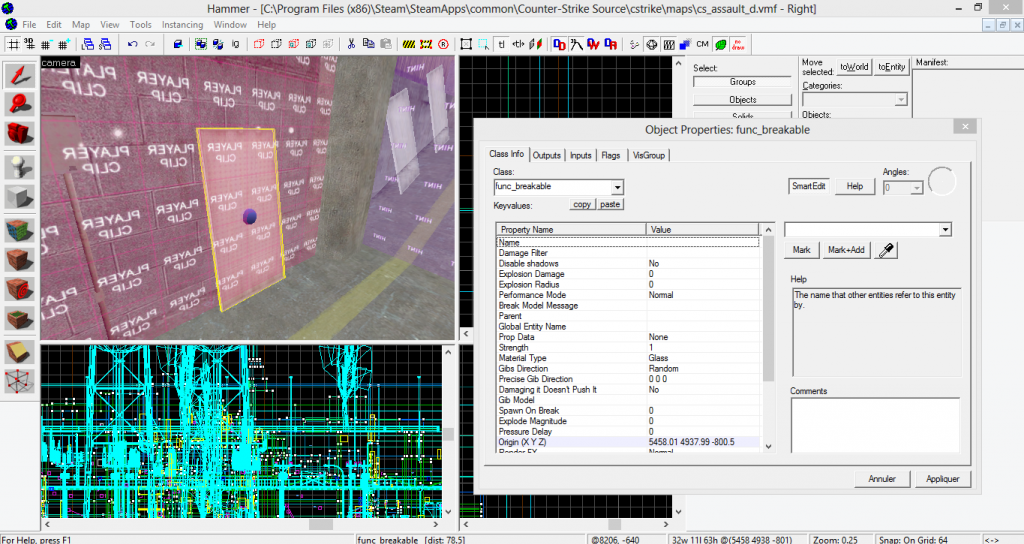
Task: Click the larger grid icon
Action: click(x=63, y=44)
